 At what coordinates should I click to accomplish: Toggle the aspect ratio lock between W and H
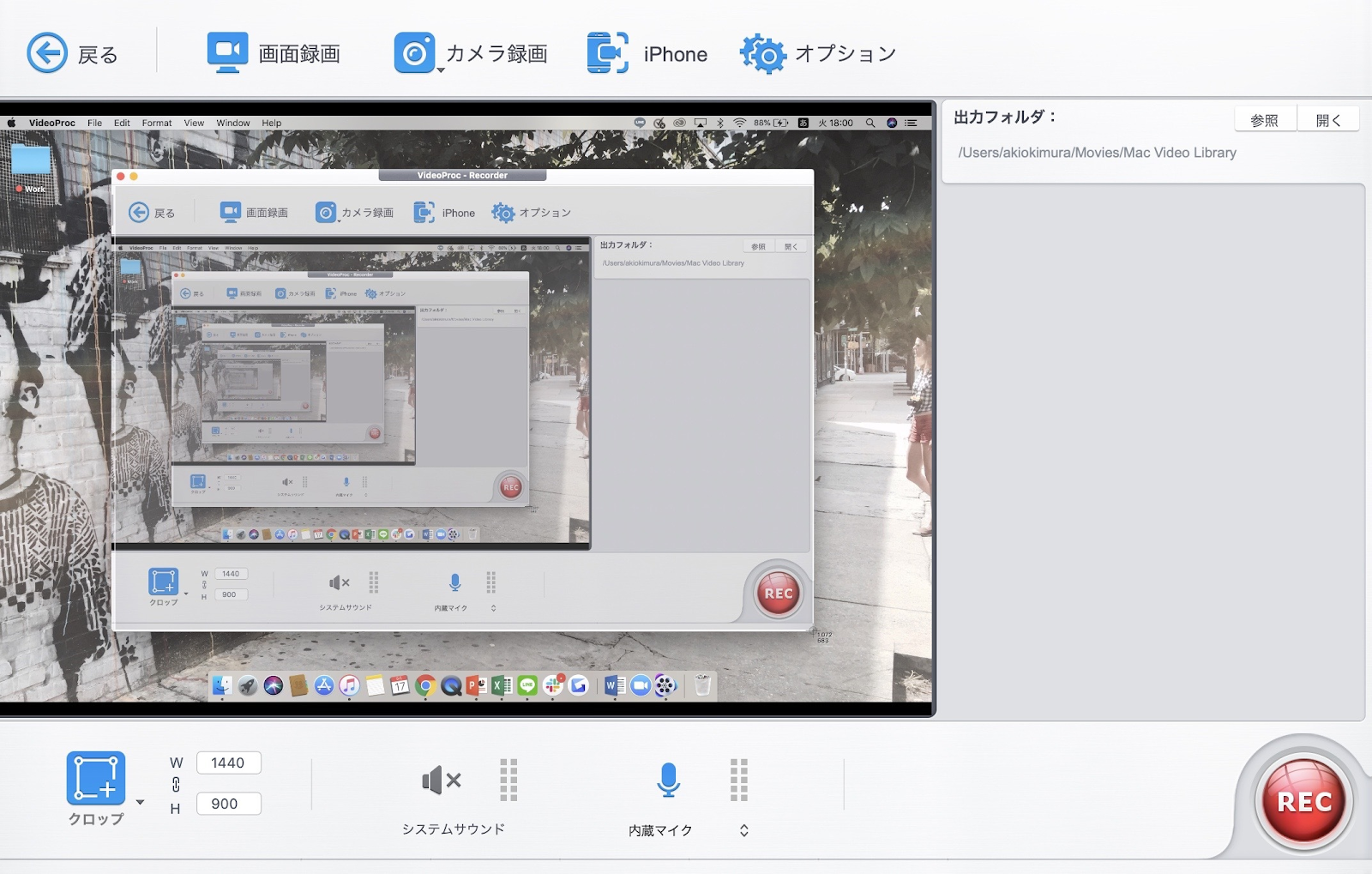(x=176, y=784)
